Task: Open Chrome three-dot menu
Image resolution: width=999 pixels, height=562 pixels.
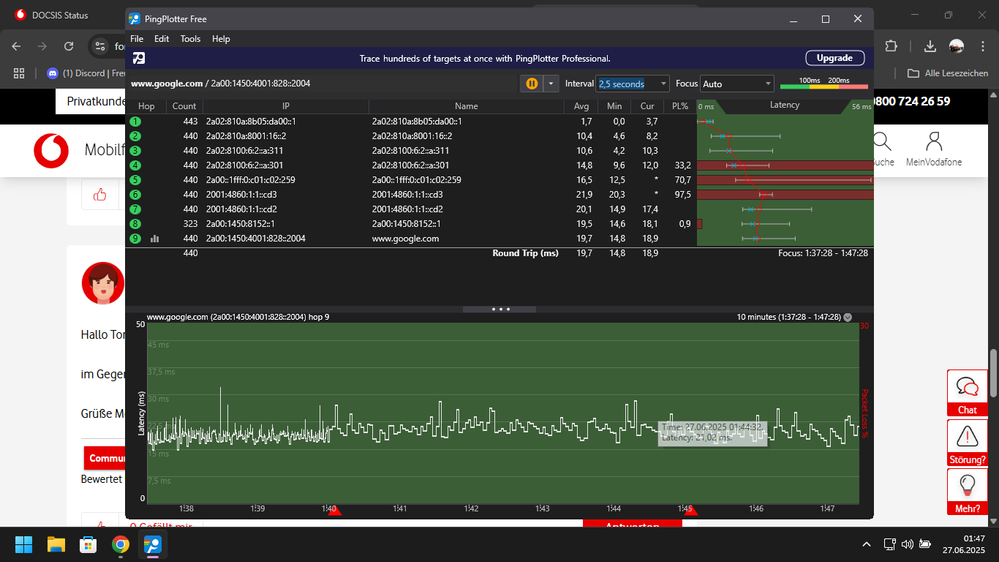Action: click(x=983, y=46)
